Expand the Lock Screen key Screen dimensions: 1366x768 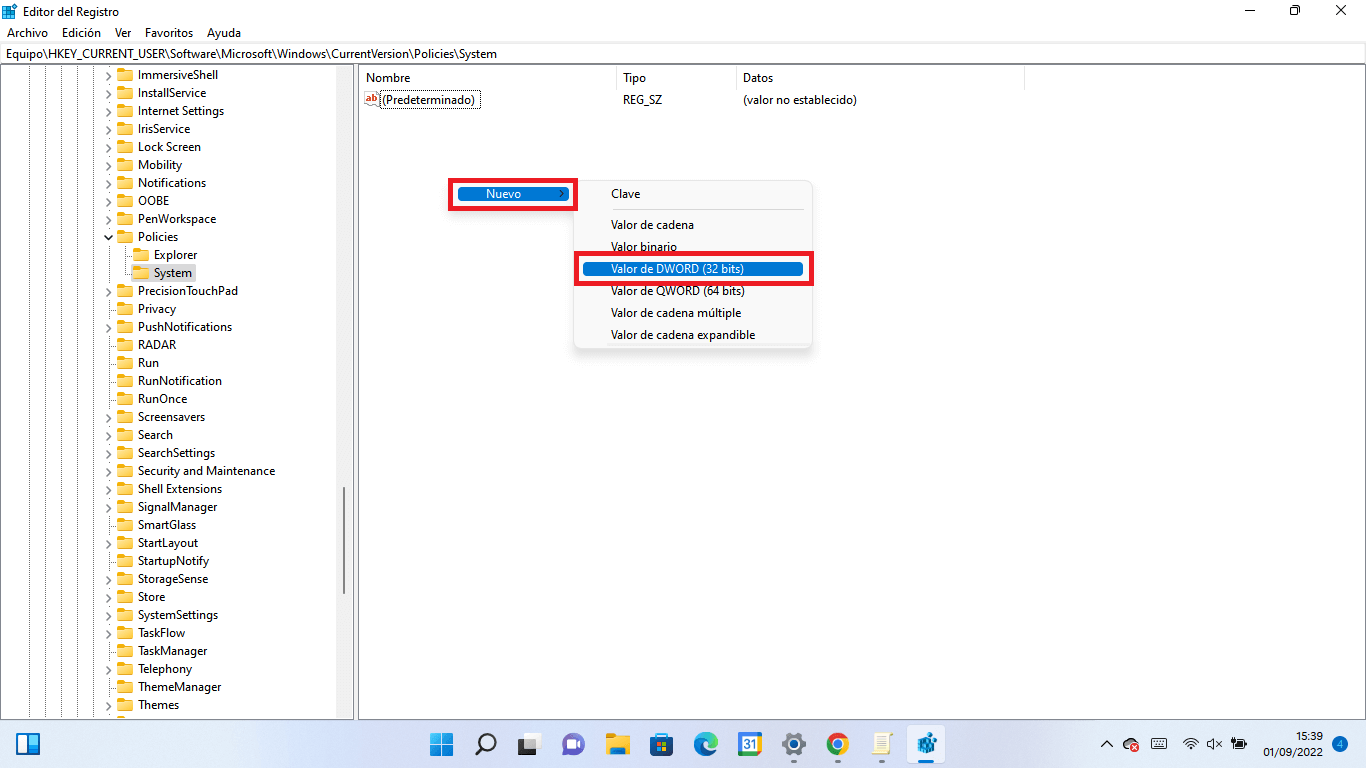click(x=109, y=147)
